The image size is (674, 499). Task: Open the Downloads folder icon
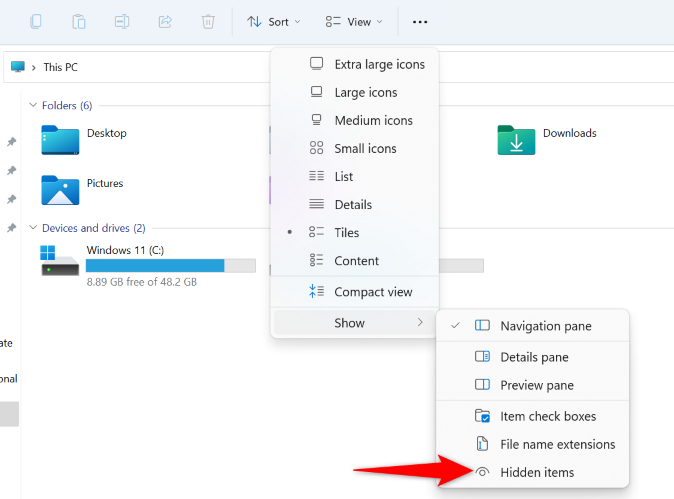click(516, 140)
